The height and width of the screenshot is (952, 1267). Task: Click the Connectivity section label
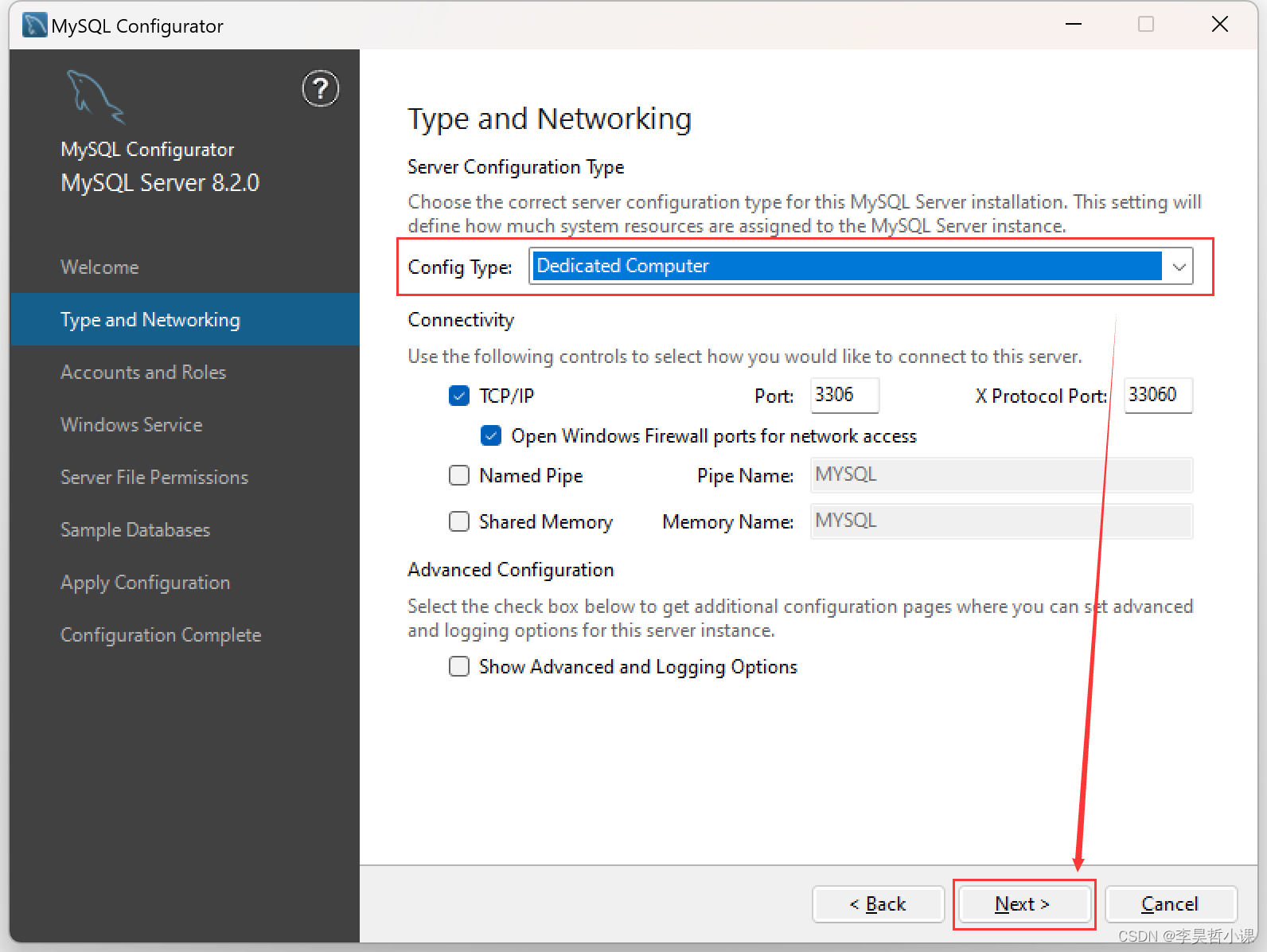[461, 320]
